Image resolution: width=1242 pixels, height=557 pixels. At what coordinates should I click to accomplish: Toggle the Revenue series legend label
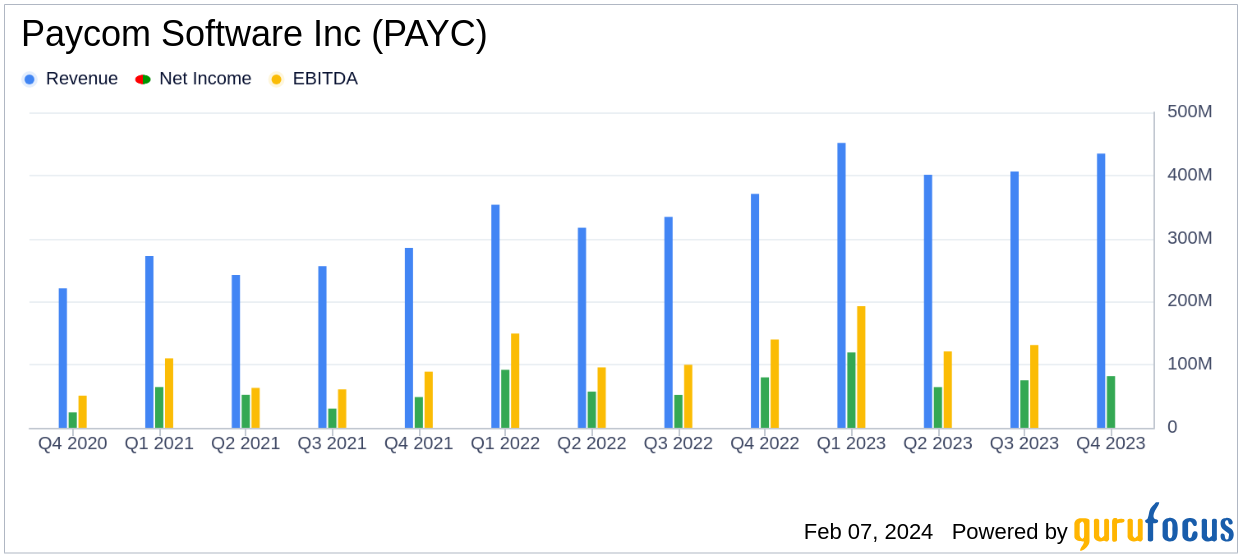point(81,79)
